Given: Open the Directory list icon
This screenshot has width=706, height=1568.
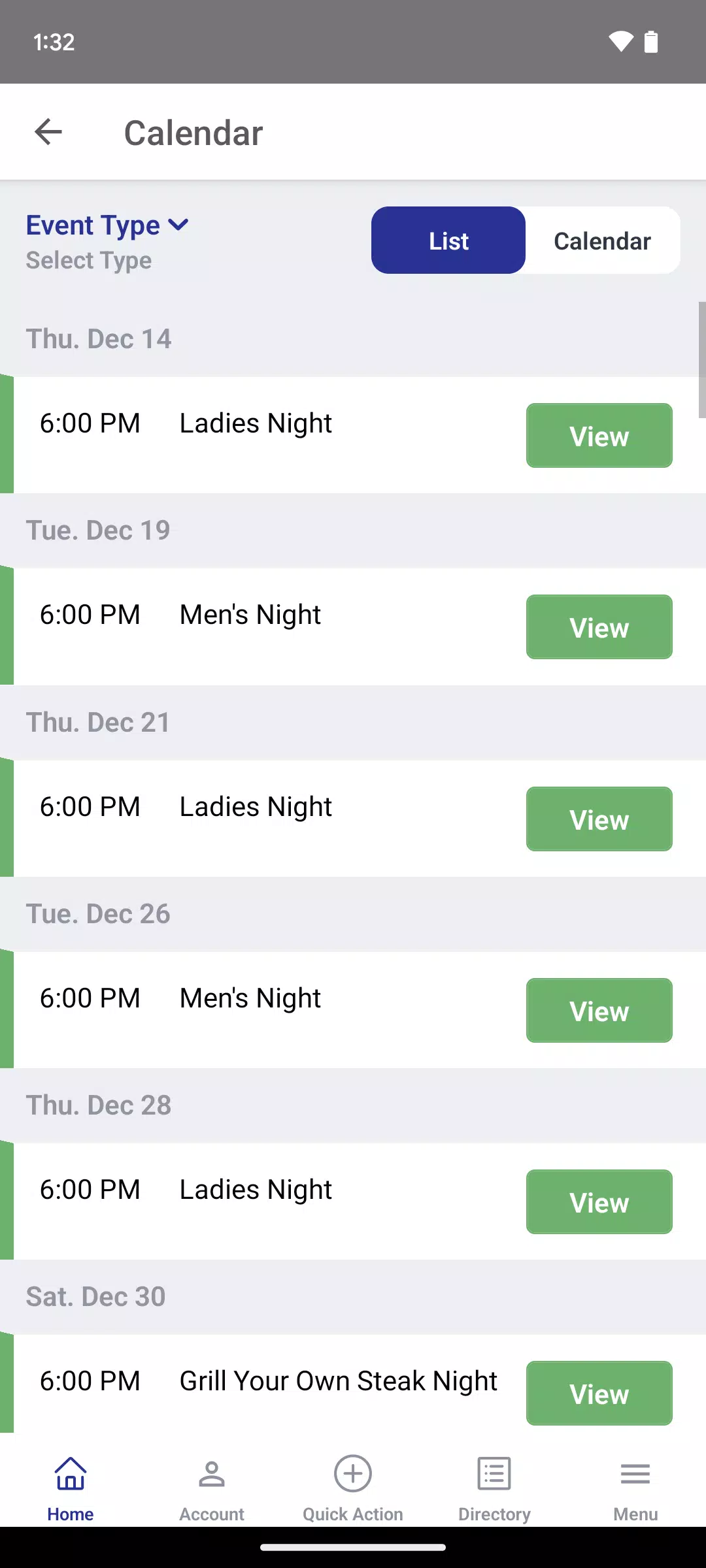Looking at the screenshot, I should point(494,1474).
